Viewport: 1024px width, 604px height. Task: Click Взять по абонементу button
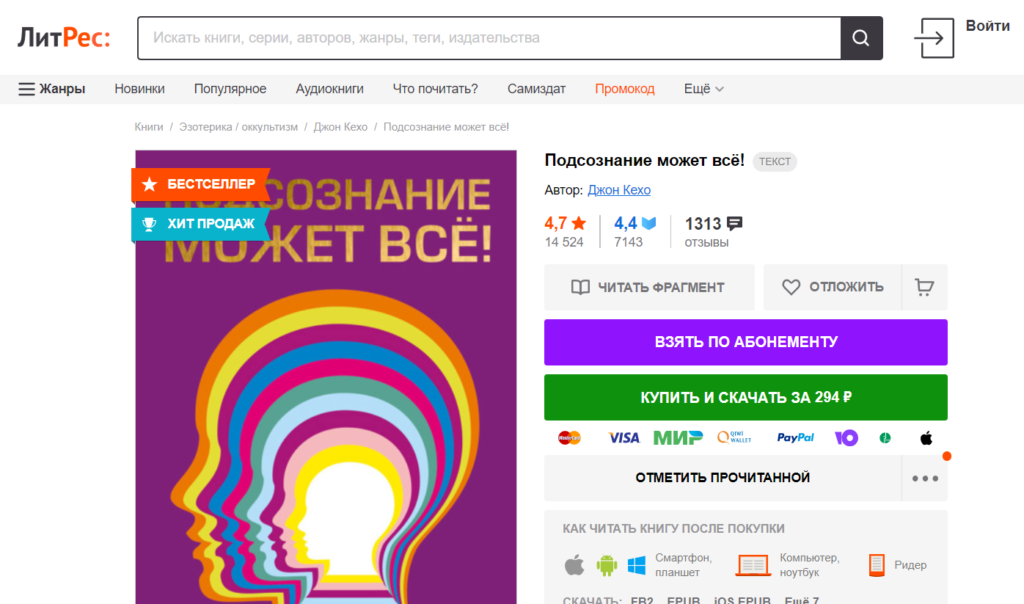coord(746,342)
